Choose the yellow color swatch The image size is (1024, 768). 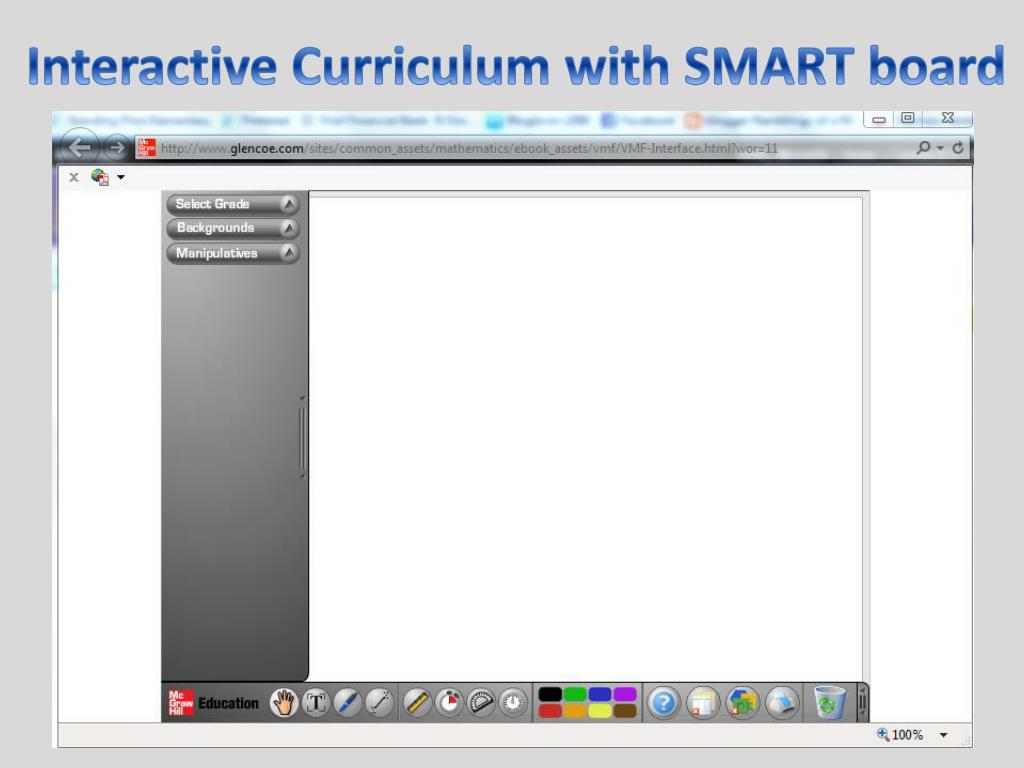click(x=600, y=711)
